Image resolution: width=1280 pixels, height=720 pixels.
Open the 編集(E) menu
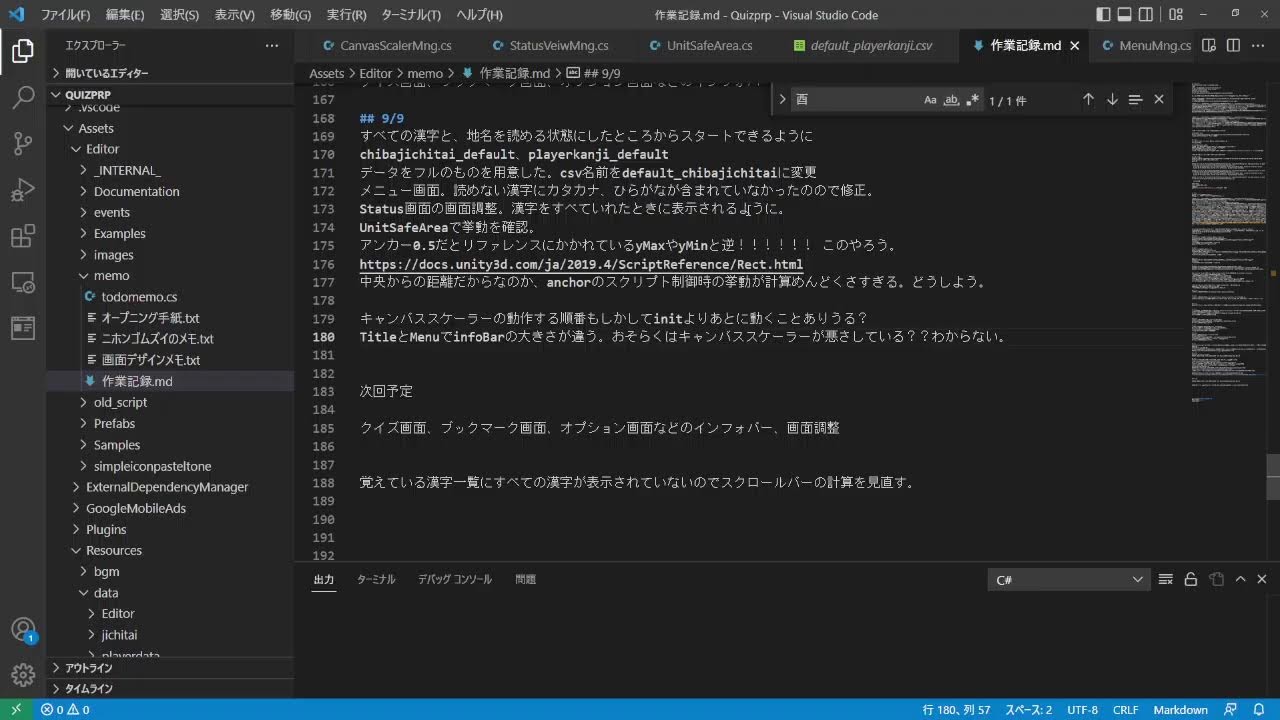(x=125, y=15)
